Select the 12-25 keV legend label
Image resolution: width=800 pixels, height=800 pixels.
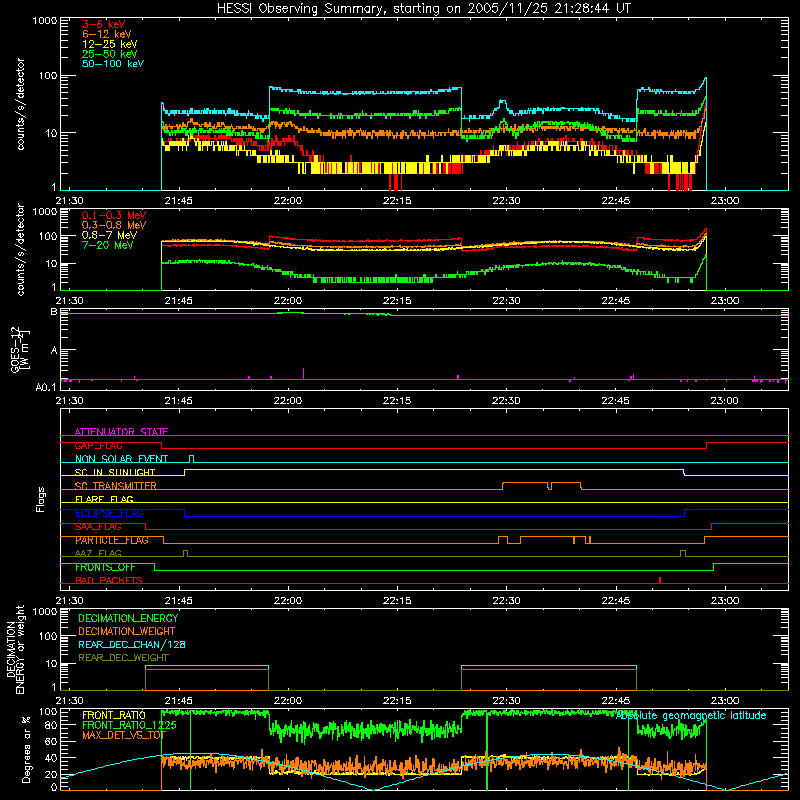coord(109,44)
